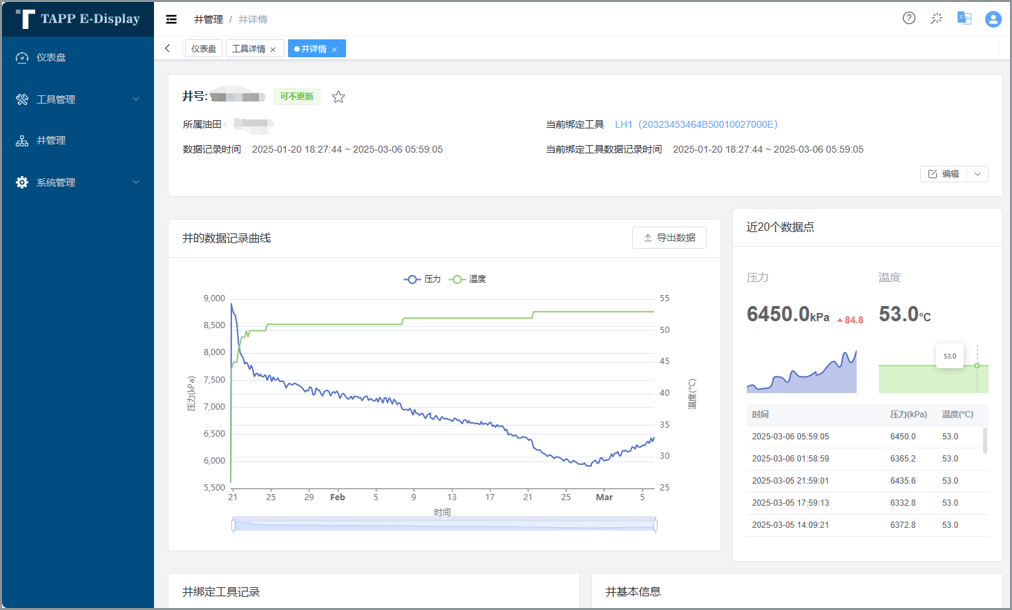Click the 编辑 button
This screenshot has width=1012, height=610.
coord(944,174)
